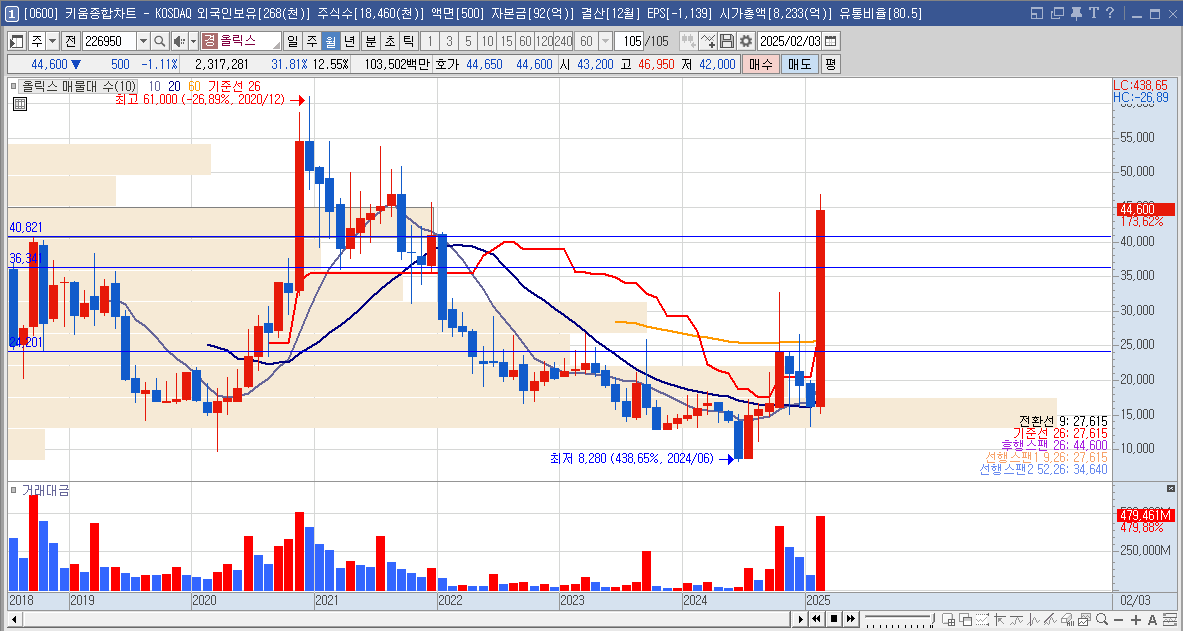
Task: Click the eraser icon in bottom toolbar
Action: pos(1067,620)
